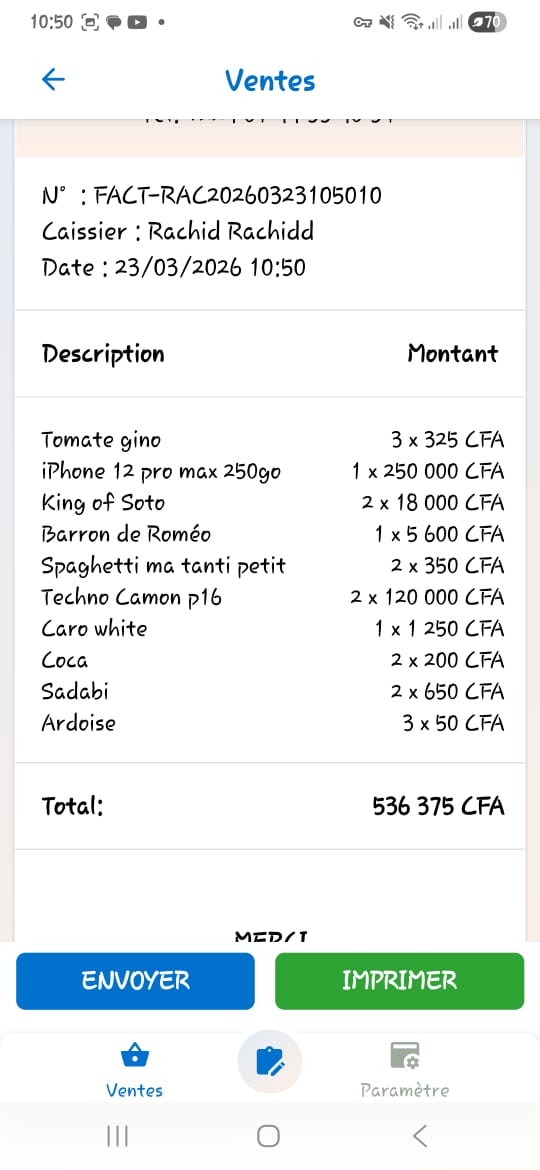Tap the Android recent apps icon
The width and height of the screenshot is (540, 1170).
pos(117,1136)
